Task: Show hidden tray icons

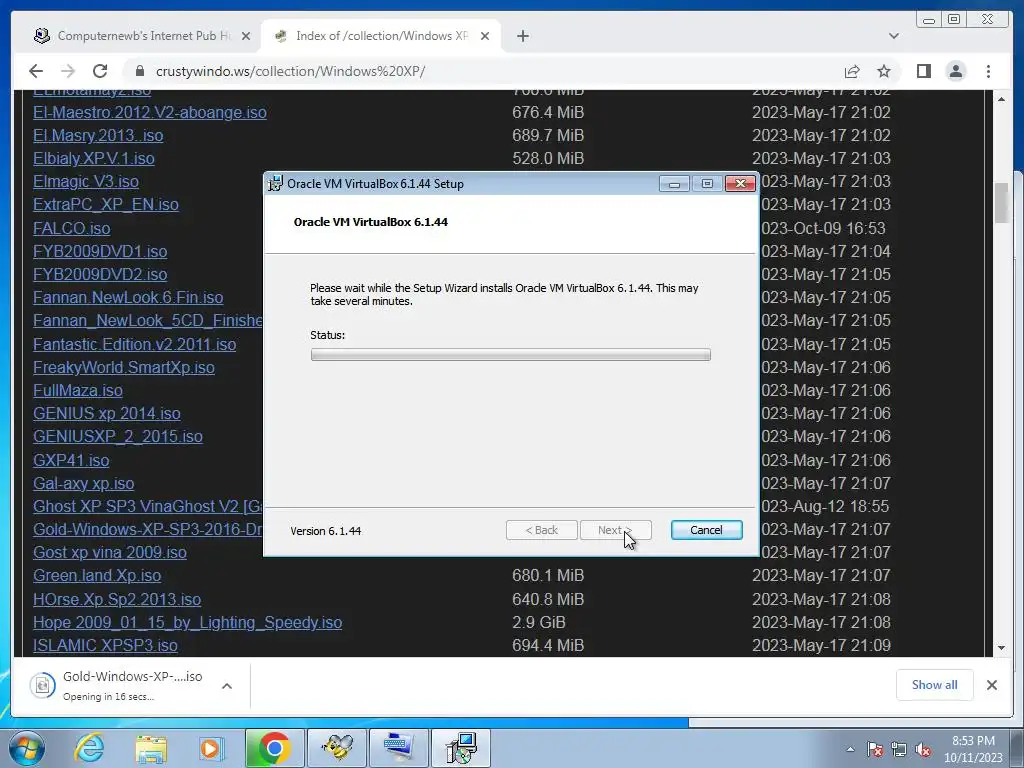Action: 850,749
